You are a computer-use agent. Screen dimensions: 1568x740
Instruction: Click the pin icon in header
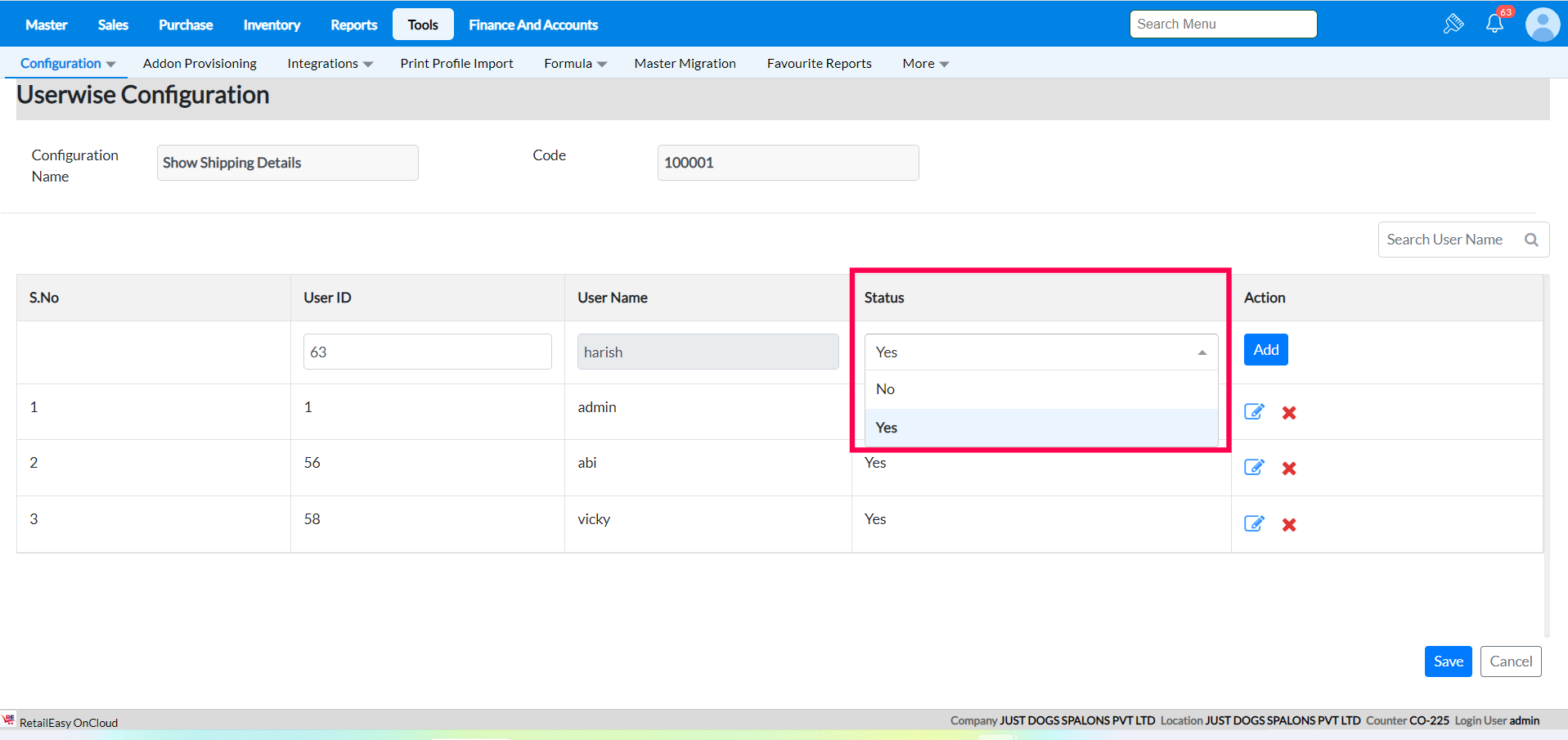[x=1453, y=24]
